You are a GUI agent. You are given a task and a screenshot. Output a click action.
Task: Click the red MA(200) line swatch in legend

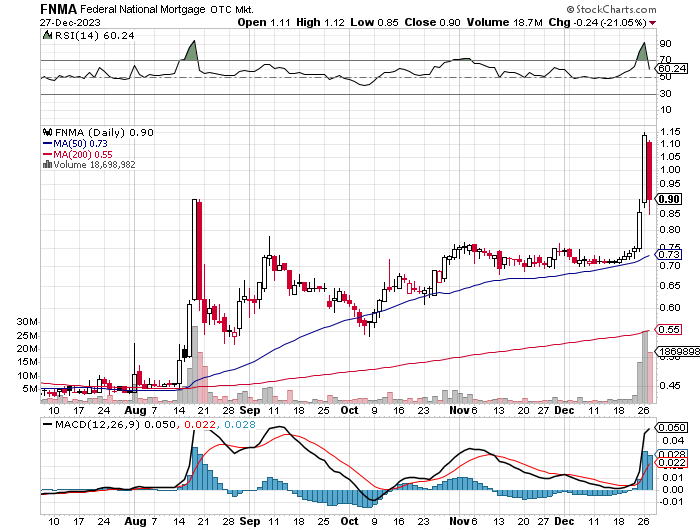47,154
